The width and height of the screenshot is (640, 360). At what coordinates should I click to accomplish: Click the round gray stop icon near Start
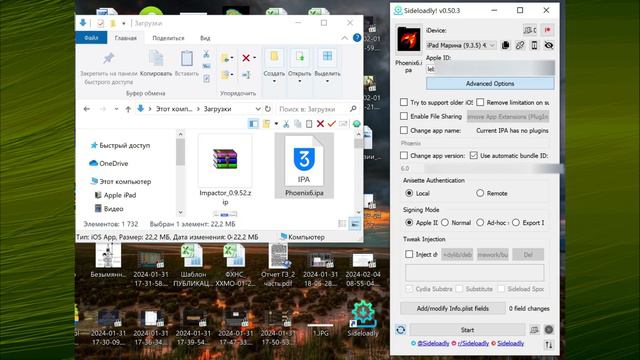(549, 330)
